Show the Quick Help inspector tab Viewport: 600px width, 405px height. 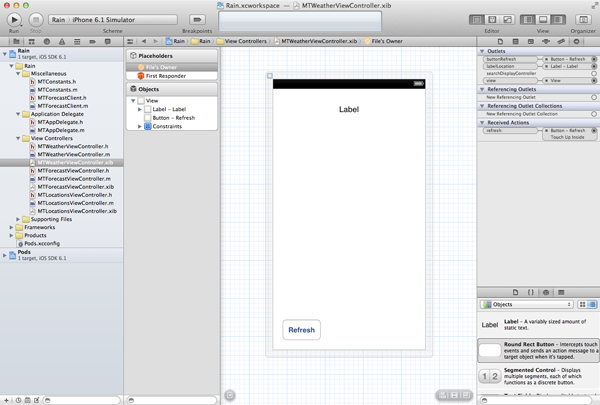pyautogui.click(x=515, y=41)
